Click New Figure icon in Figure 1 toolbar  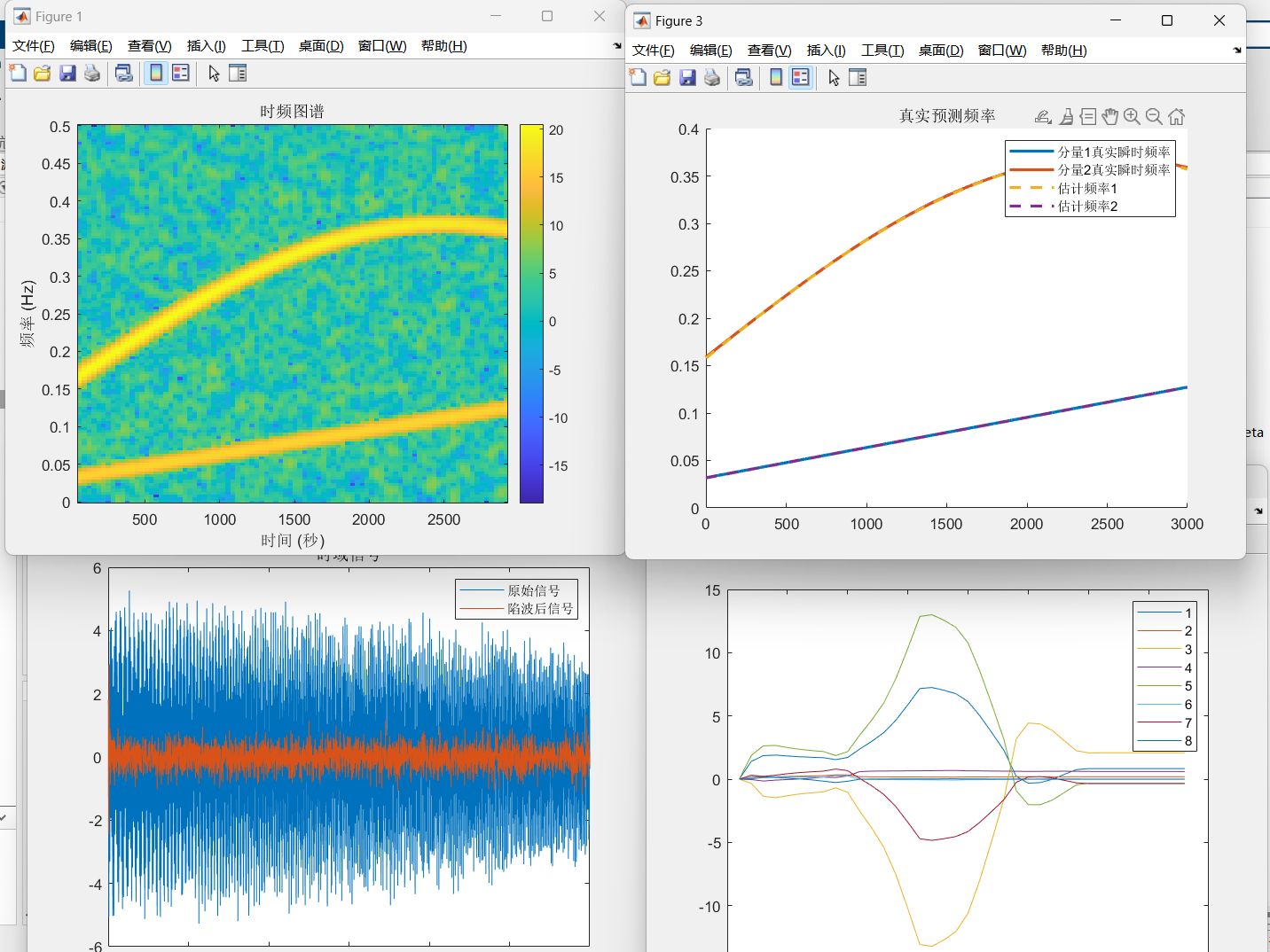[x=18, y=74]
